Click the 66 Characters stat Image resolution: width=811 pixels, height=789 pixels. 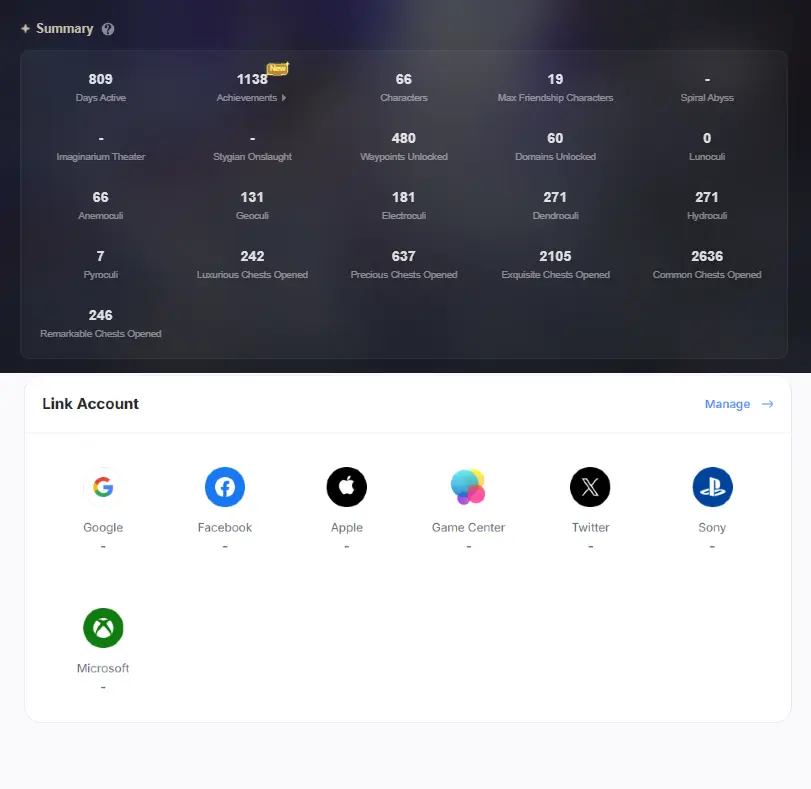403,87
